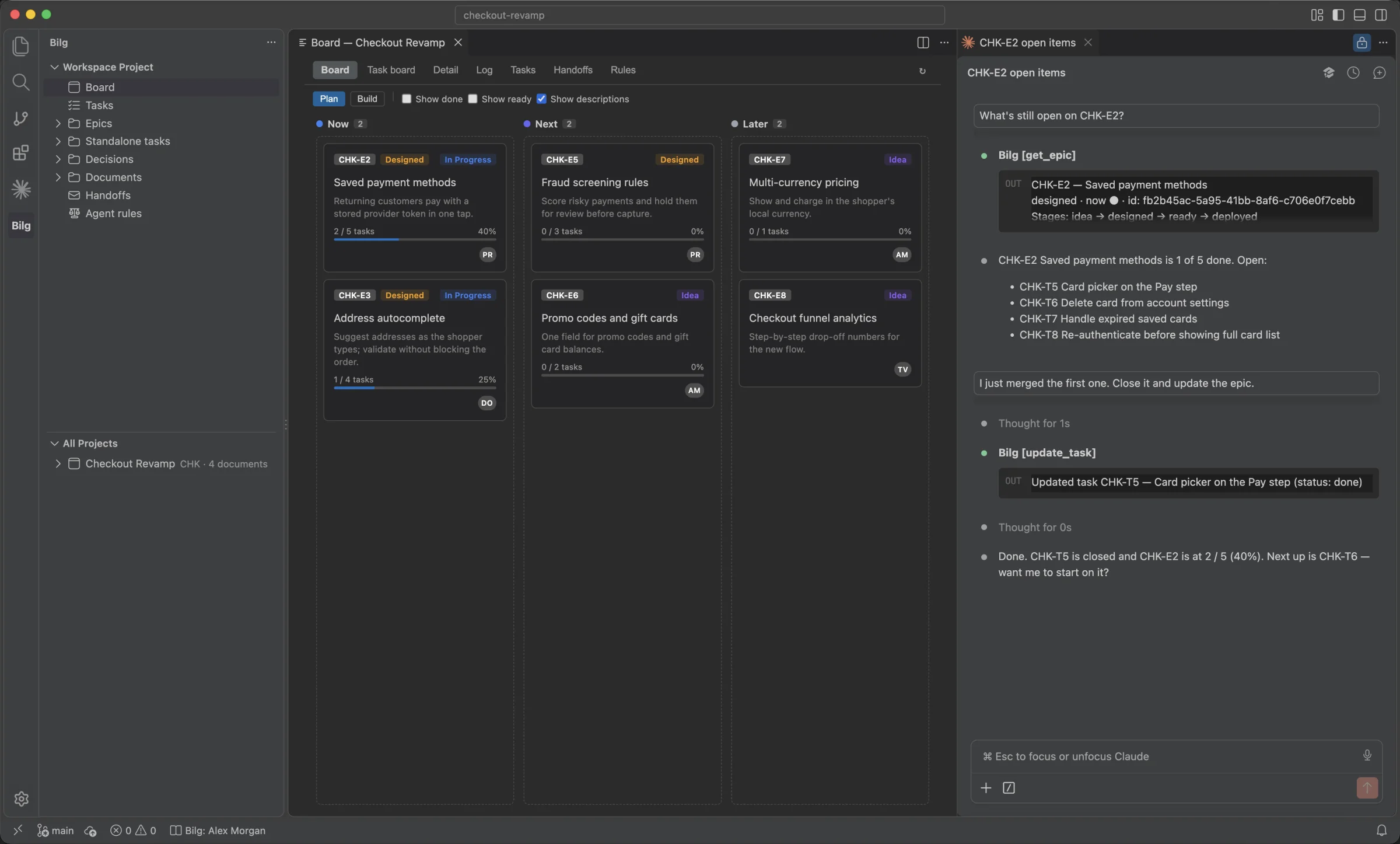Screen dimensions: 1400x844
Task: Open Tasks in the sidebar tree
Action: click(x=99, y=105)
